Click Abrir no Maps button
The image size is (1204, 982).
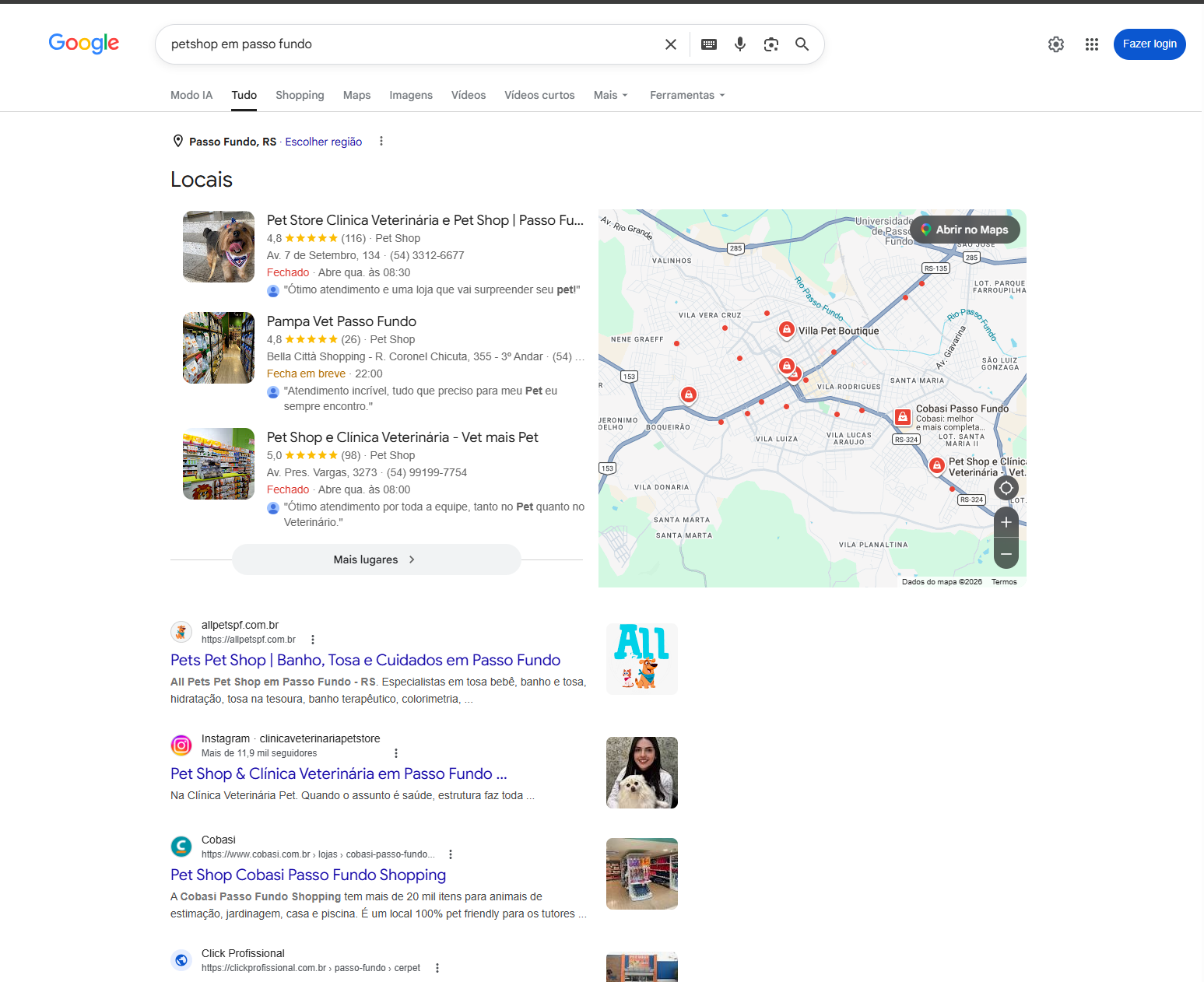pyautogui.click(x=964, y=230)
